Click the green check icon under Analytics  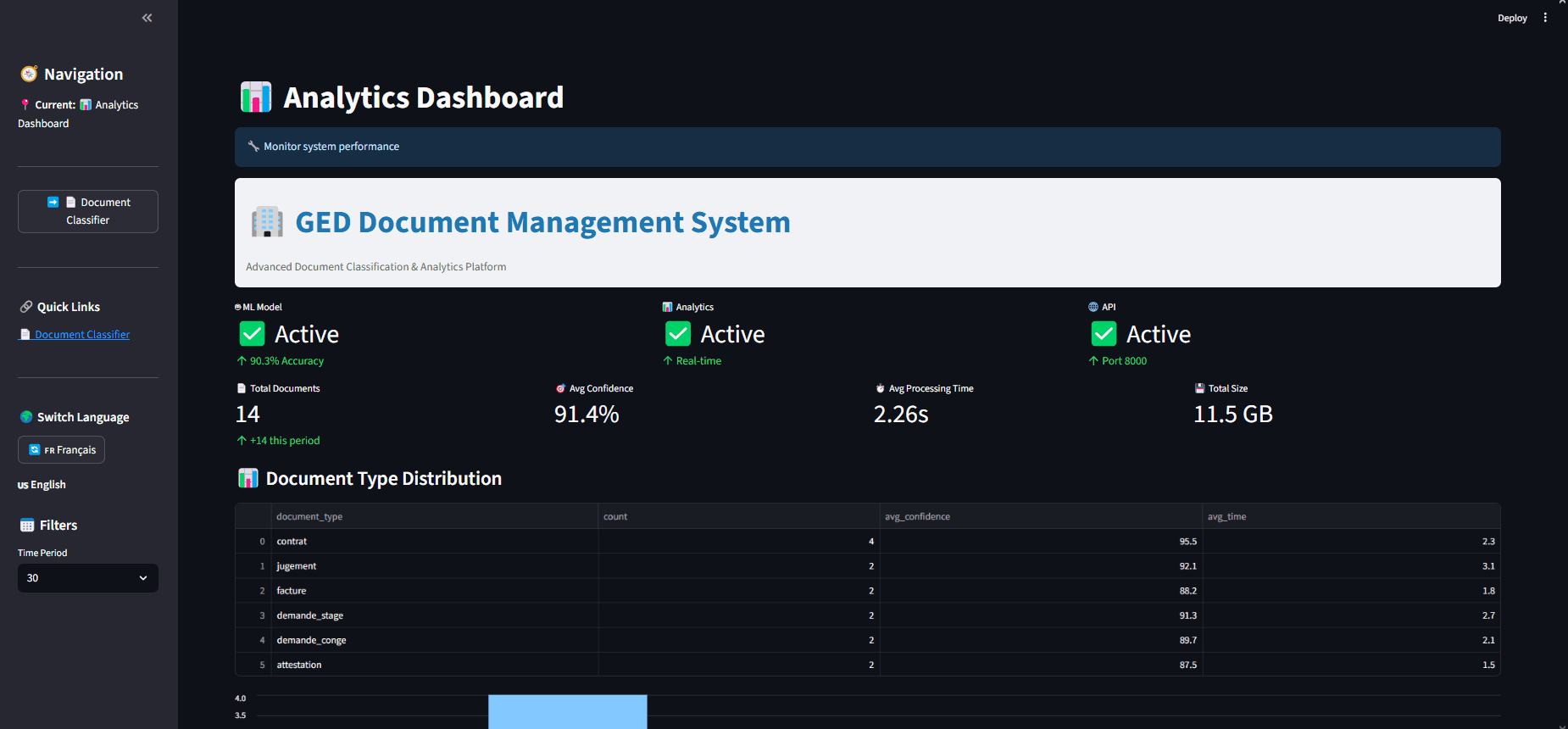point(678,334)
